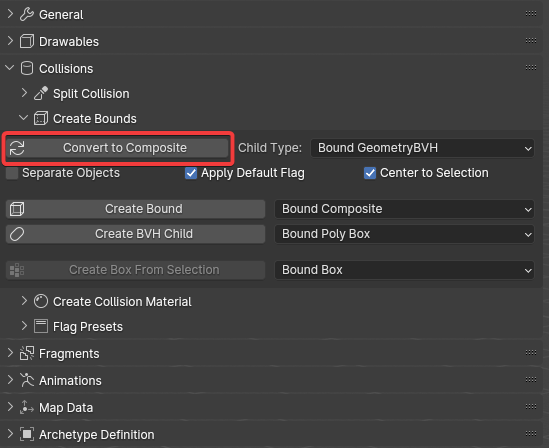Screen dimensions: 549x448
Task: Expand the Flag Presets subpanel
Action: pyautogui.click(x=24, y=326)
